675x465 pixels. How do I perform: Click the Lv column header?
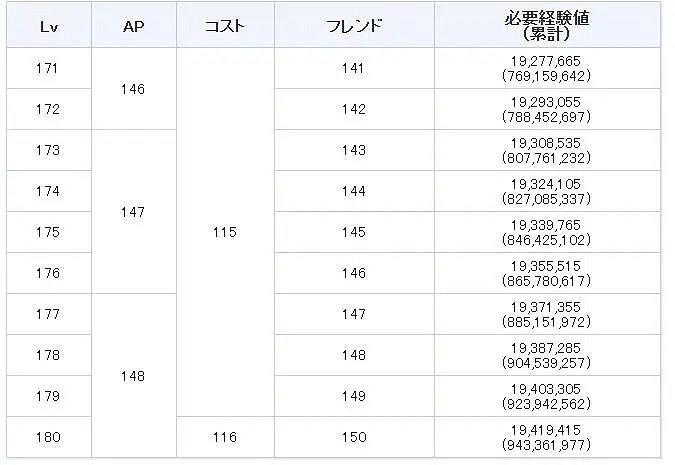47,26
